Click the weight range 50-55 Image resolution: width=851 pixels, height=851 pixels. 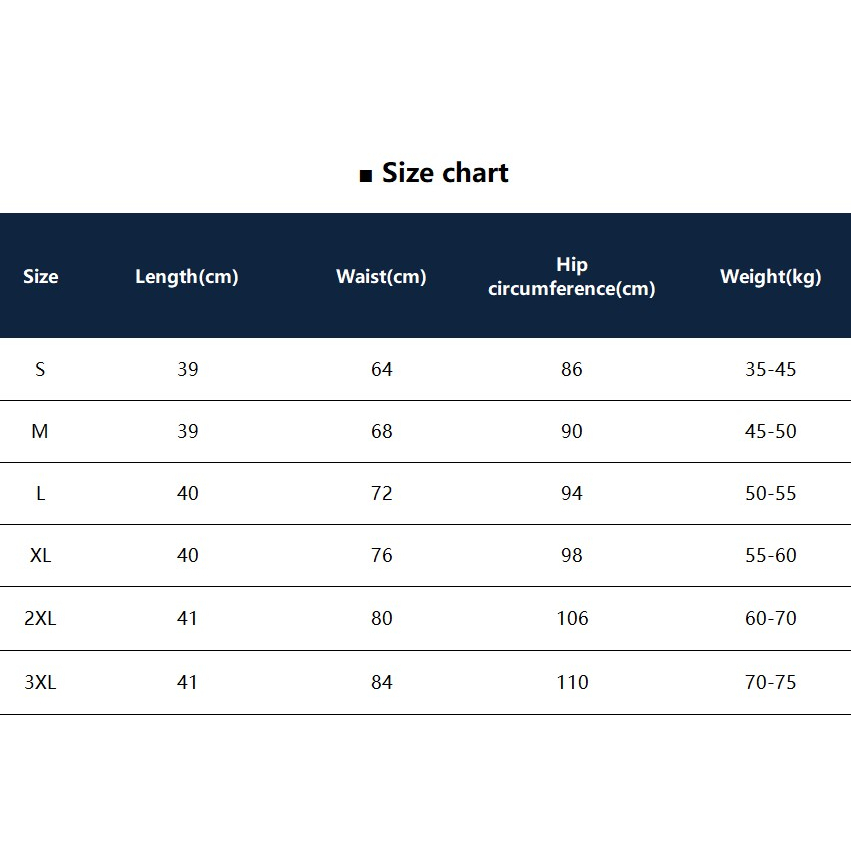[x=770, y=493]
